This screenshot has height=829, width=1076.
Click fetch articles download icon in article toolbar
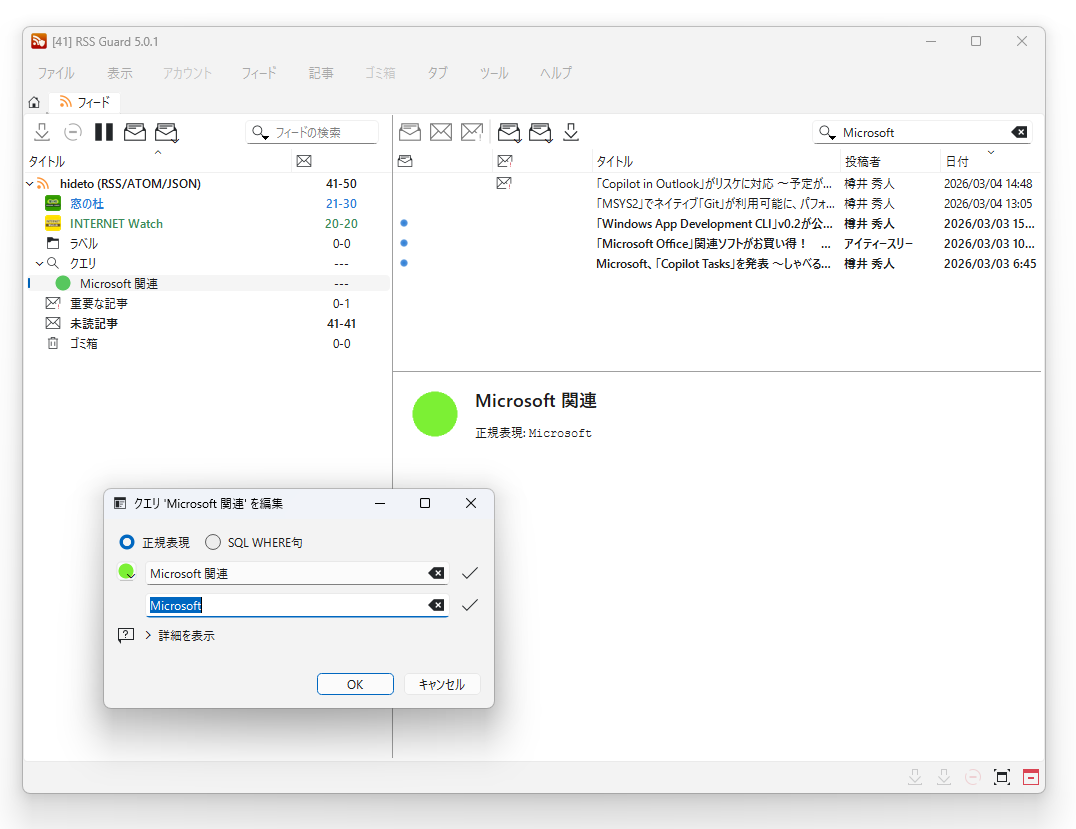[571, 132]
